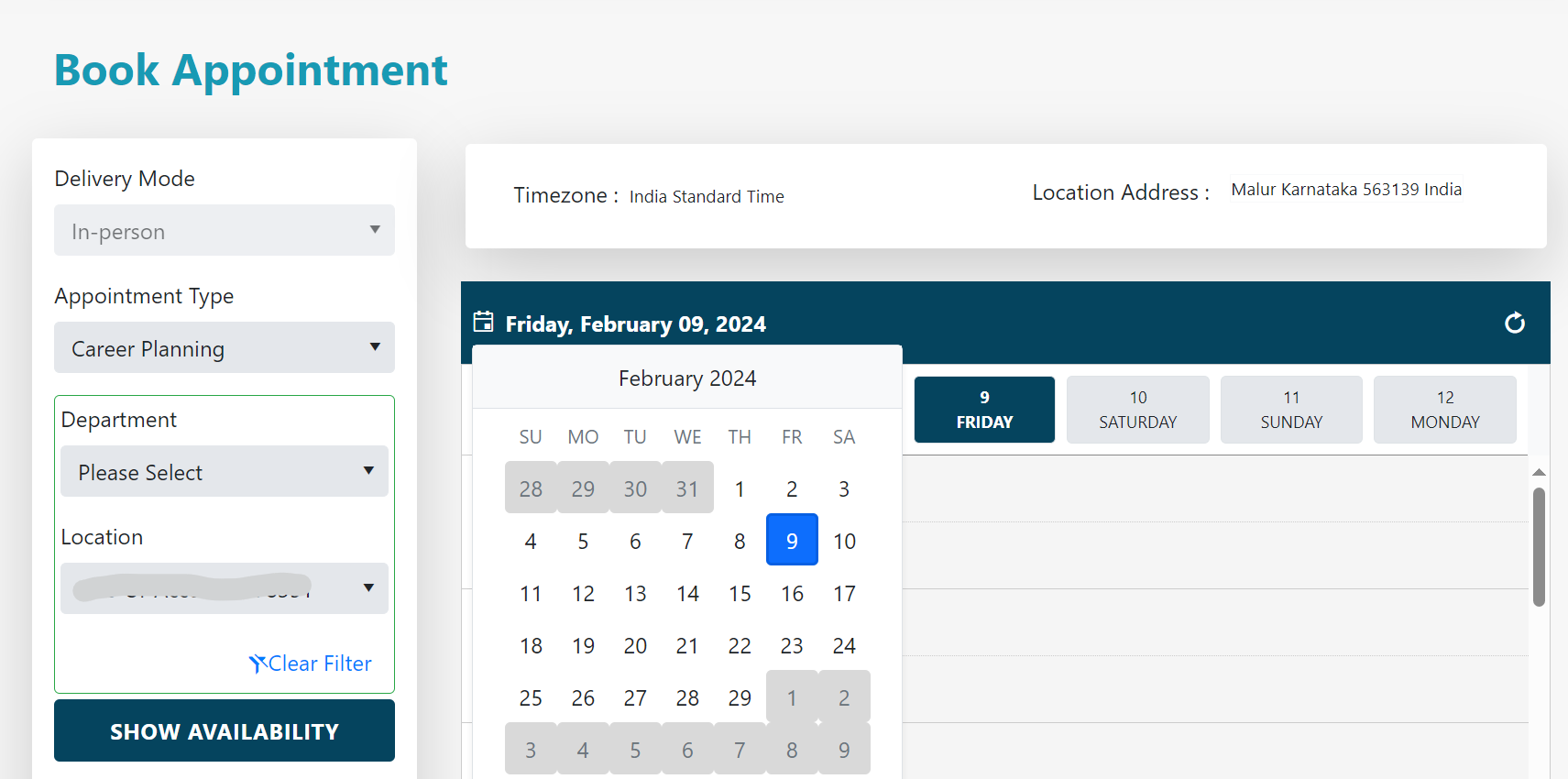Click the calendar icon beside the date header

click(x=483, y=322)
